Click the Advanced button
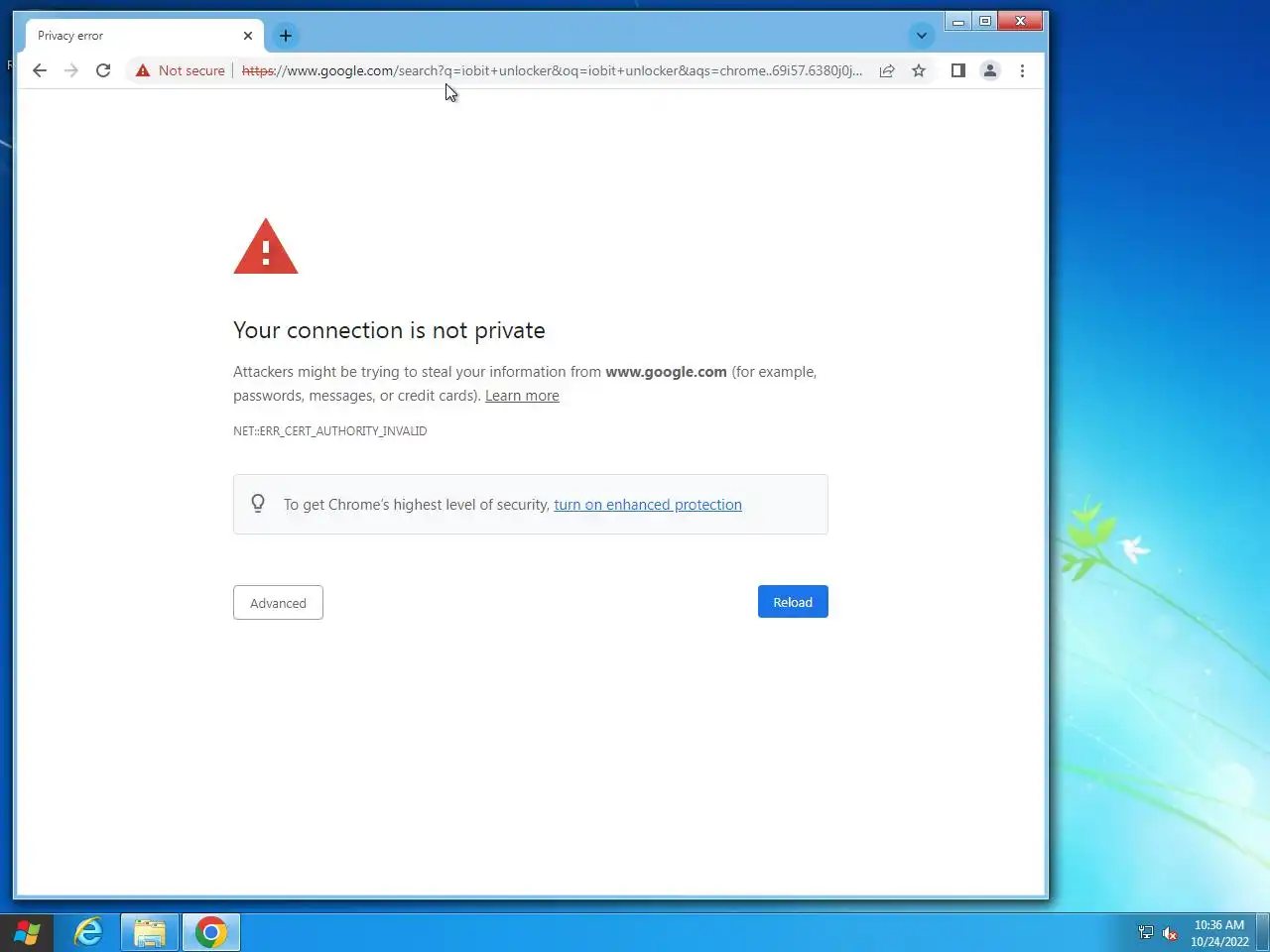 [278, 603]
